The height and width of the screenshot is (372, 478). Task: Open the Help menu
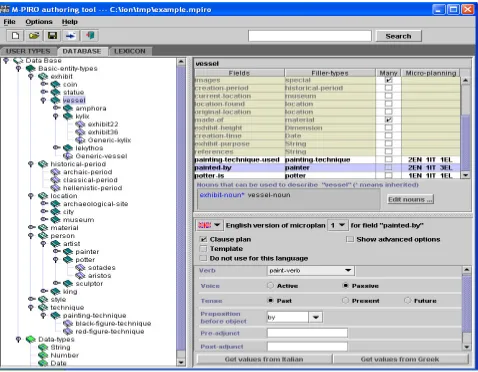coord(70,22)
